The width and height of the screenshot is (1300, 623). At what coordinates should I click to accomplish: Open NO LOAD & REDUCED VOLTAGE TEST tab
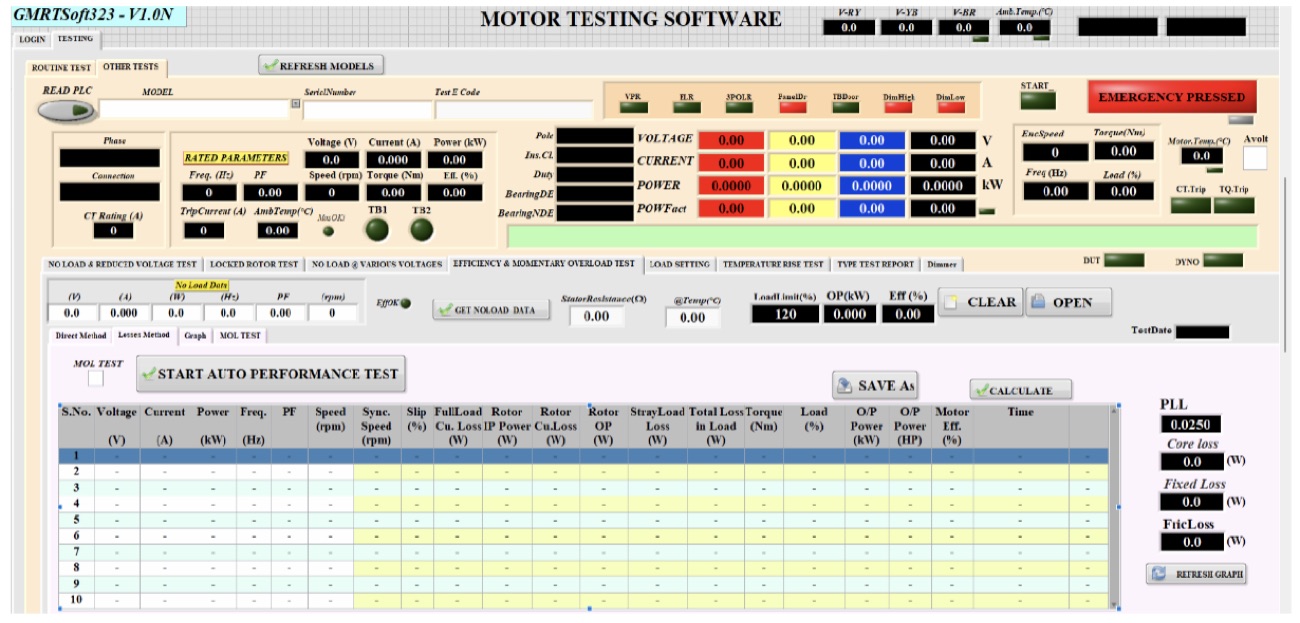122,265
